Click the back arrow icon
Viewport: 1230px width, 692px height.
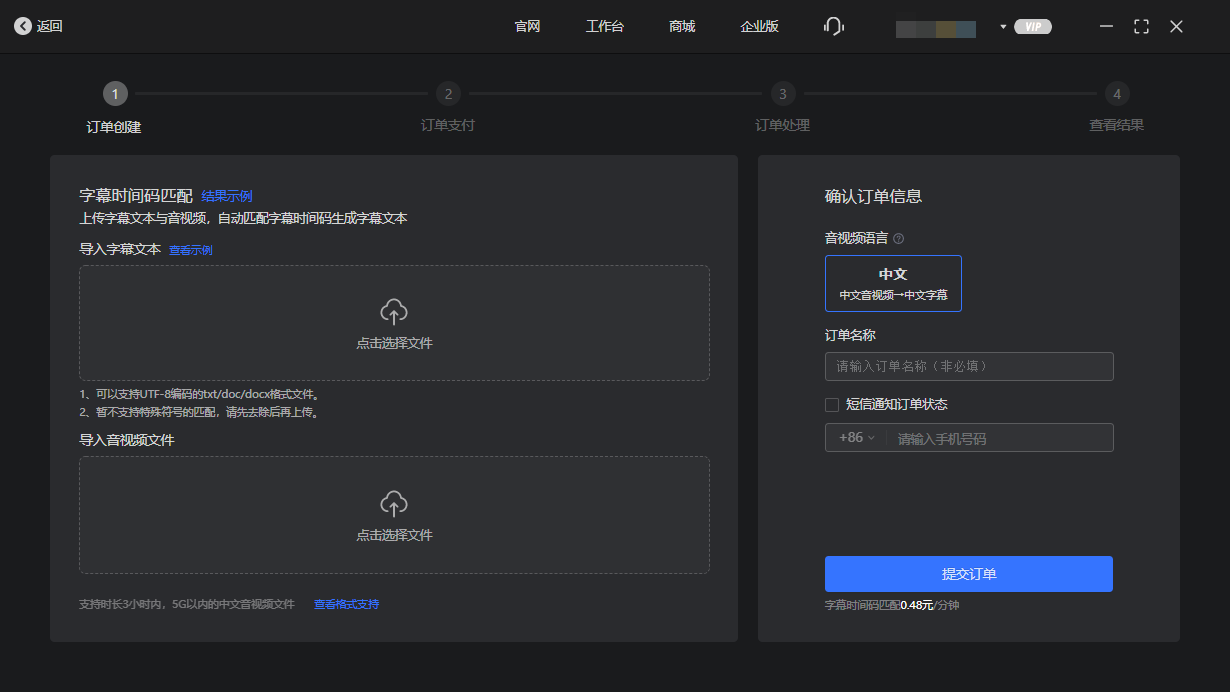click(23, 27)
